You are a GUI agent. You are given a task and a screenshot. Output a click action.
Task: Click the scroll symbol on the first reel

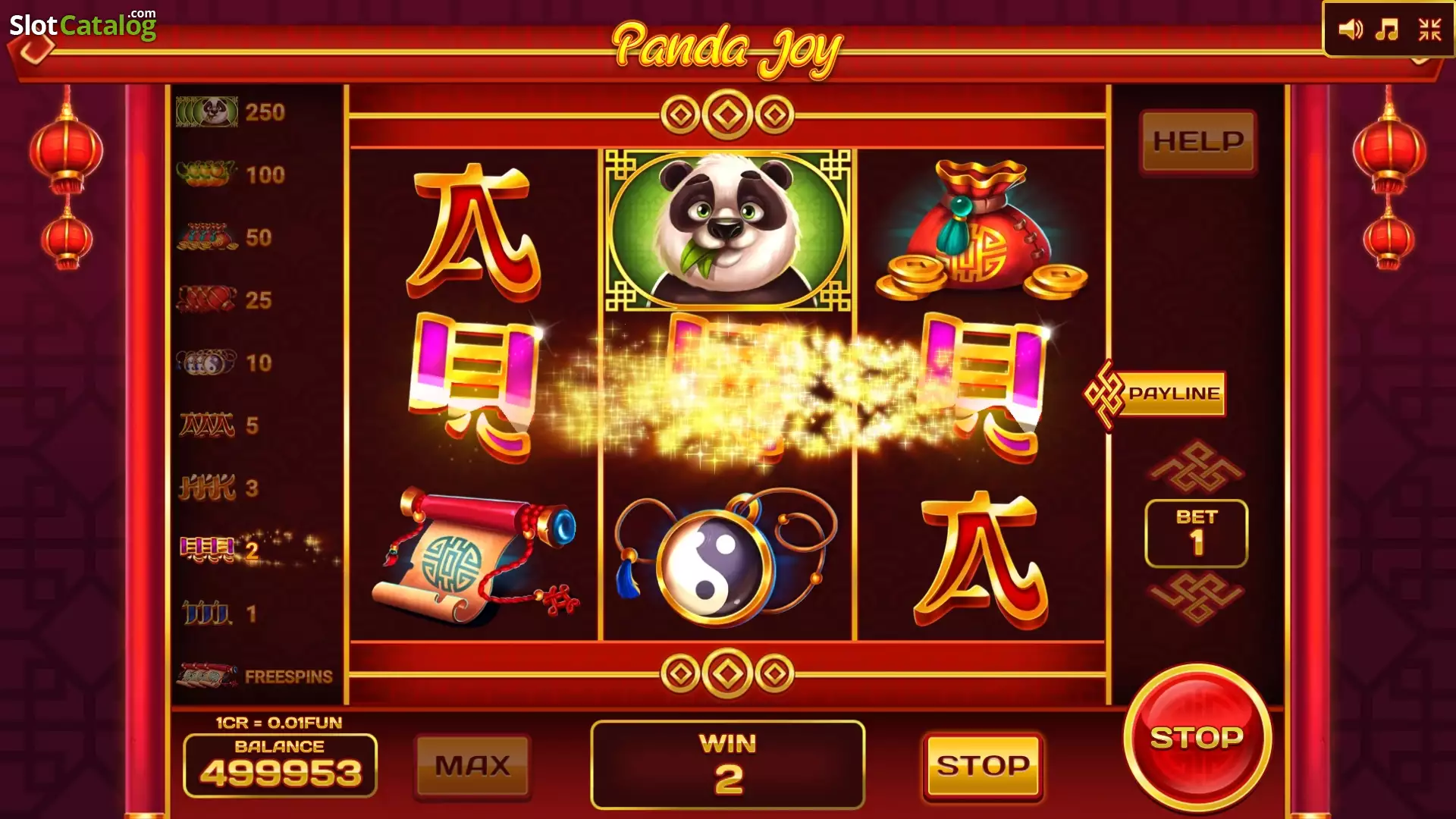point(475,556)
